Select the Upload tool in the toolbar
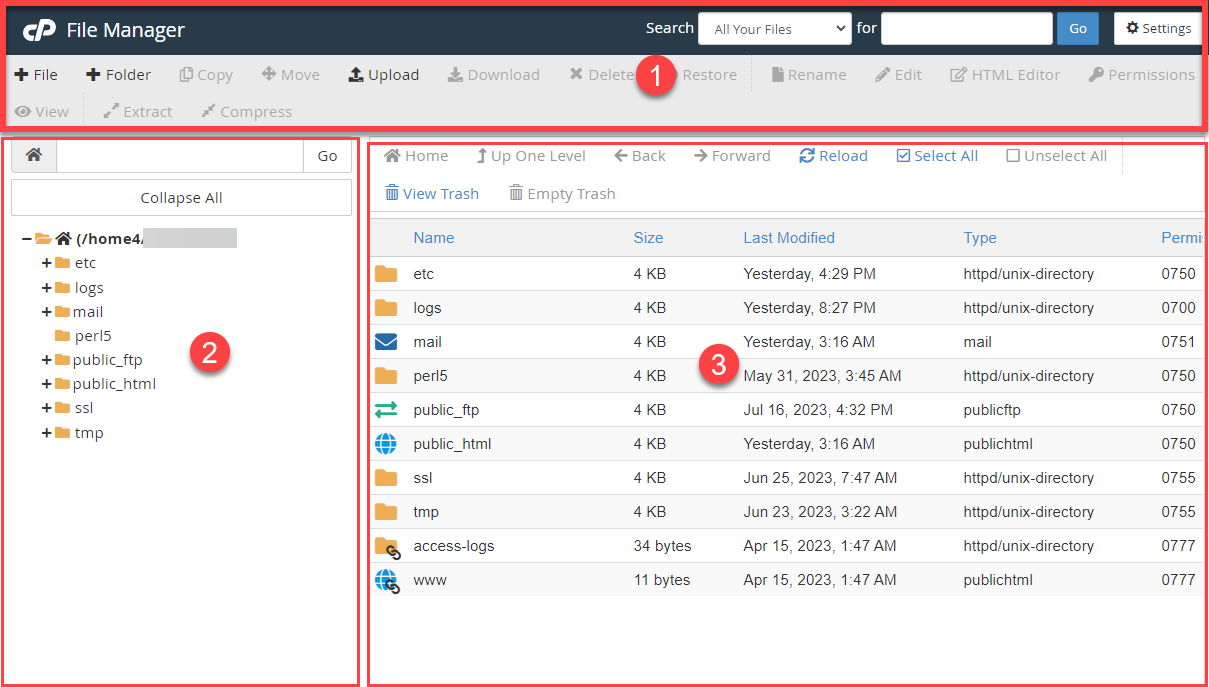This screenshot has height=687, width=1209. pyautogui.click(x=383, y=74)
